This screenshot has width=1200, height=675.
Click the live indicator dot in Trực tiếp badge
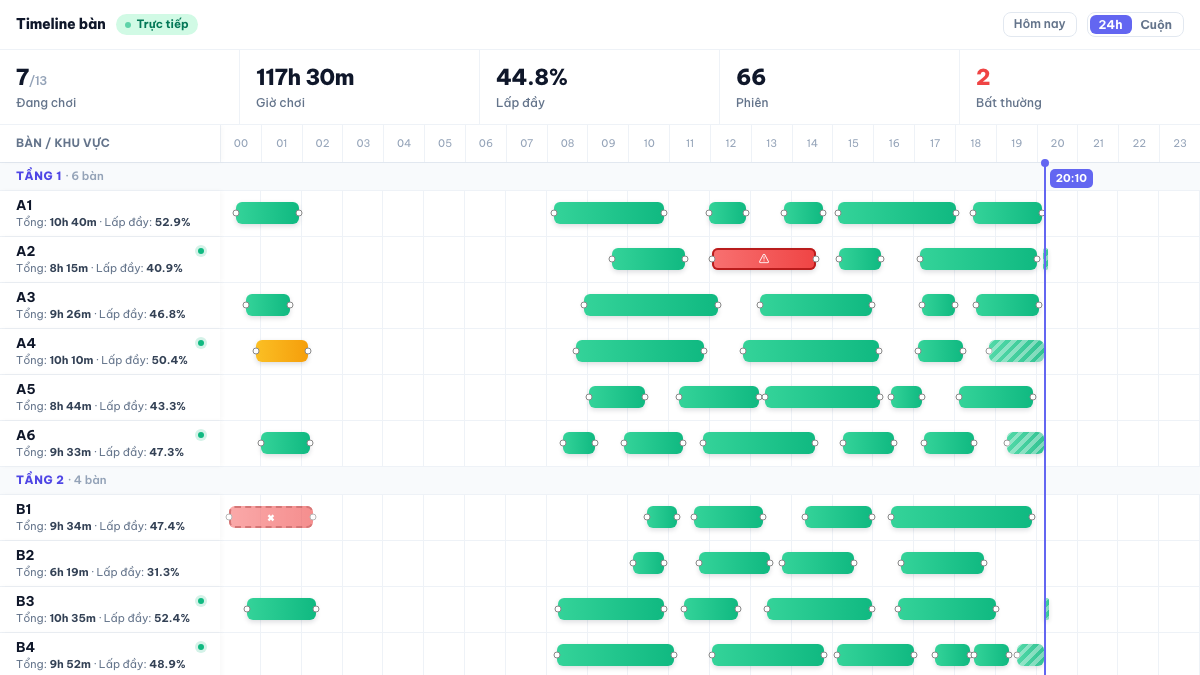[128, 25]
